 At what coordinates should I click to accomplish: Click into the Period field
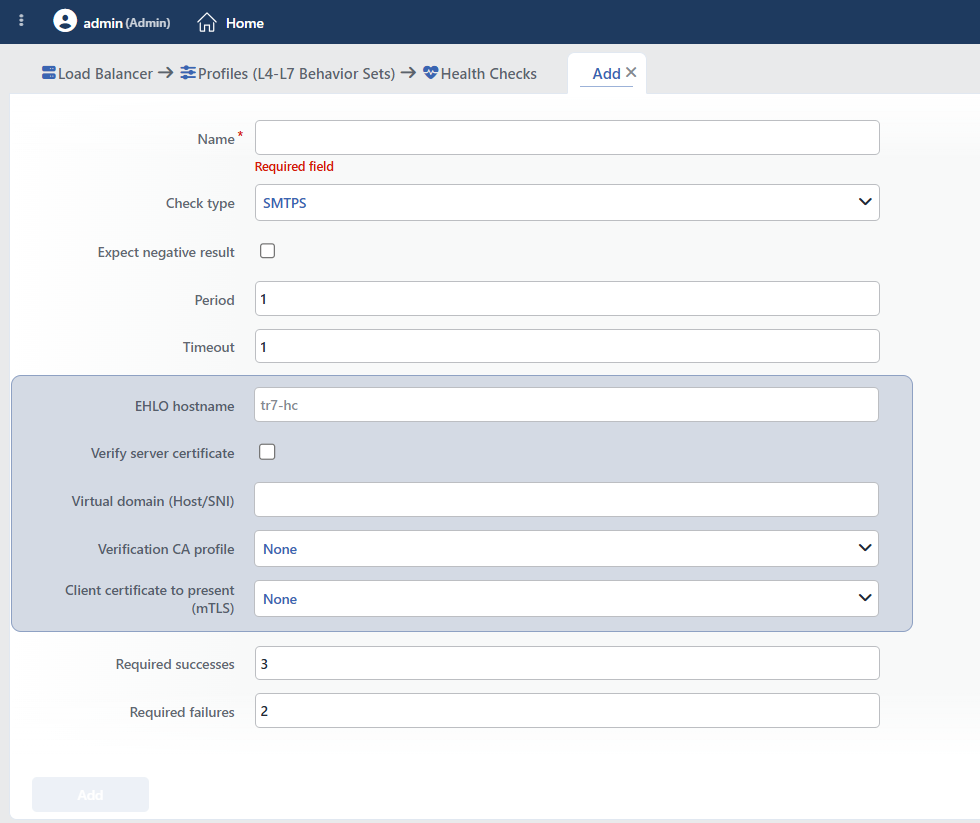point(567,299)
